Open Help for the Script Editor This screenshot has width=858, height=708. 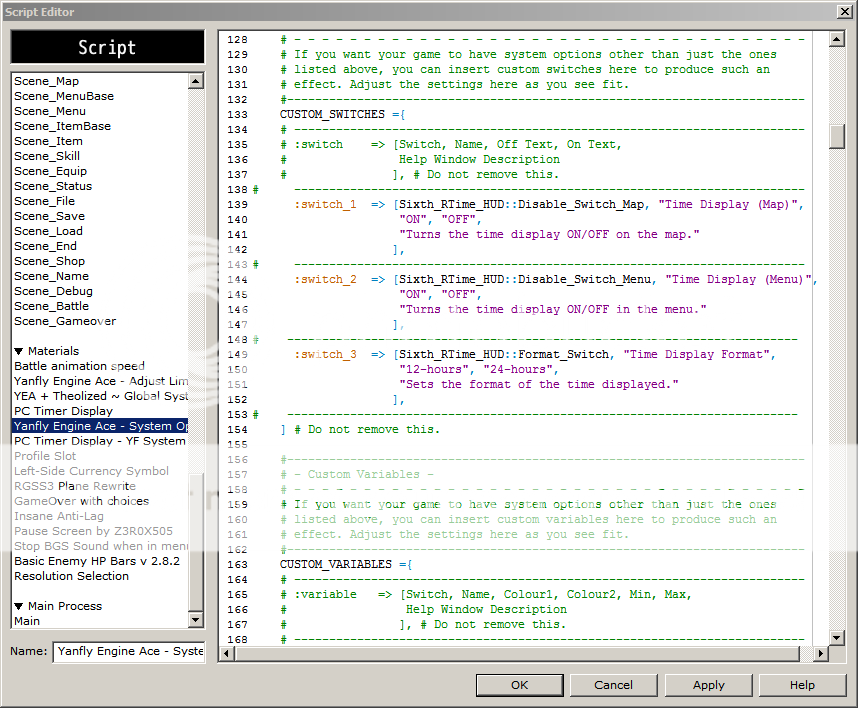(802, 685)
